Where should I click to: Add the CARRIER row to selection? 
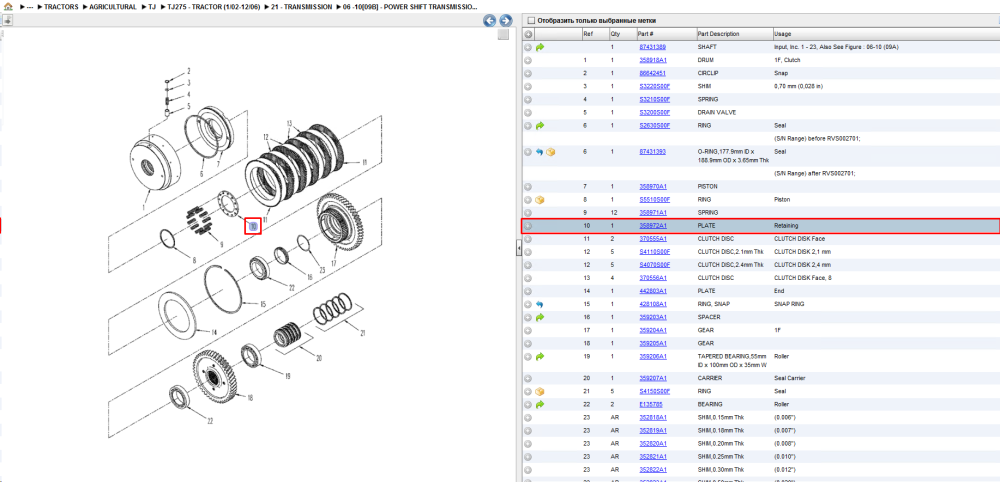point(528,378)
